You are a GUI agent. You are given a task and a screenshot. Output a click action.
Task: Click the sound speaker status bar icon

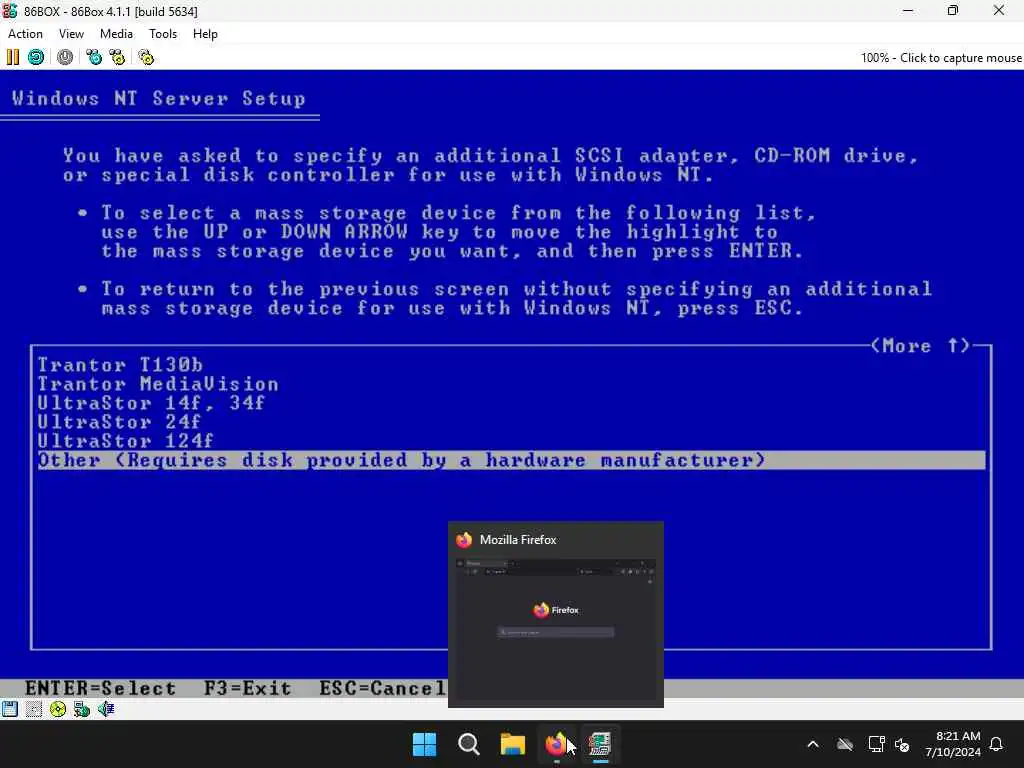pos(106,709)
